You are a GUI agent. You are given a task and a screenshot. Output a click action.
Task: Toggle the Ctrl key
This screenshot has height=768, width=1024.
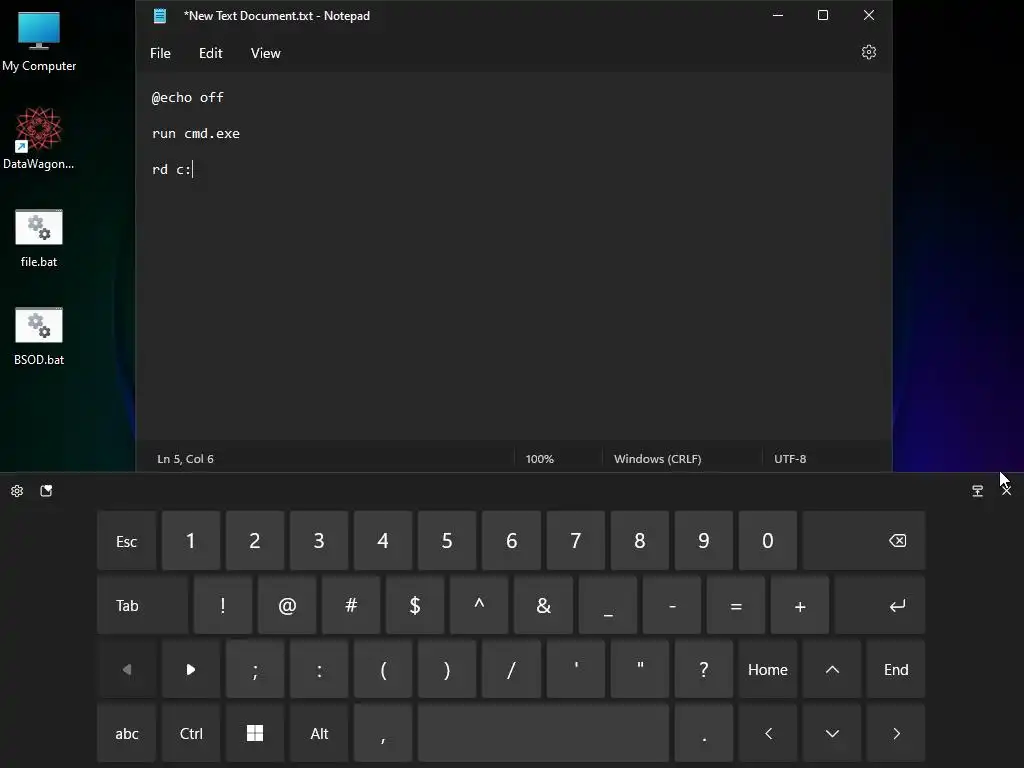[x=191, y=733]
